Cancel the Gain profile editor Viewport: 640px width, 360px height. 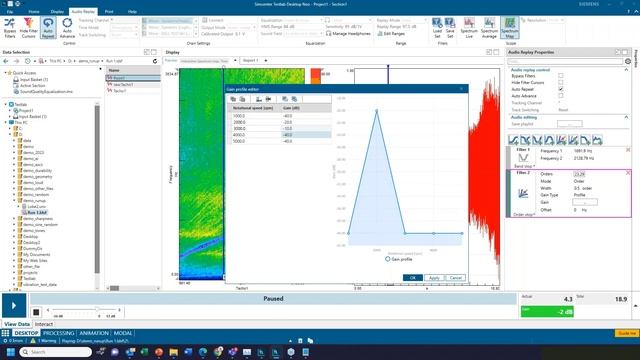coord(455,278)
